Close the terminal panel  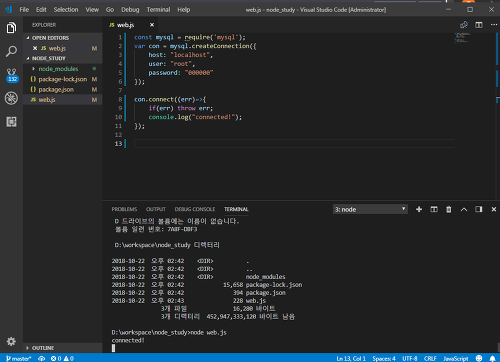tap(494, 209)
